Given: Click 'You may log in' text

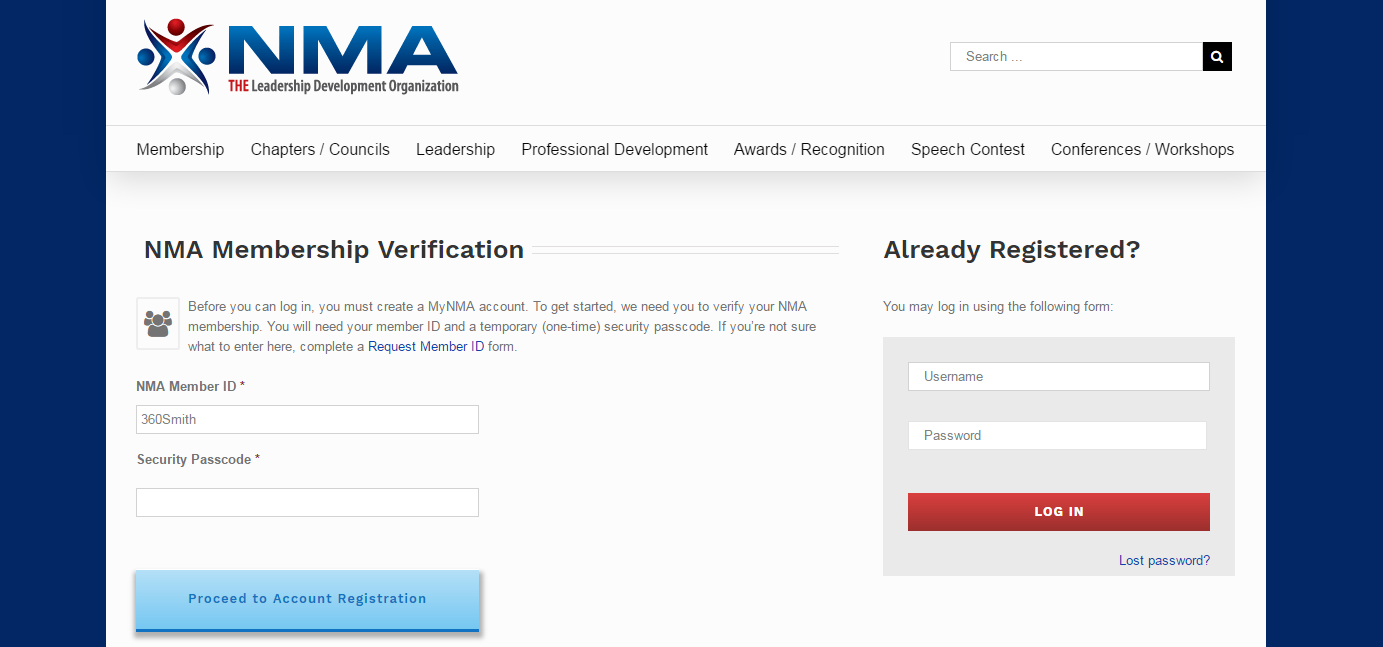Looking at the screenshot, I should tap(998, 307).
